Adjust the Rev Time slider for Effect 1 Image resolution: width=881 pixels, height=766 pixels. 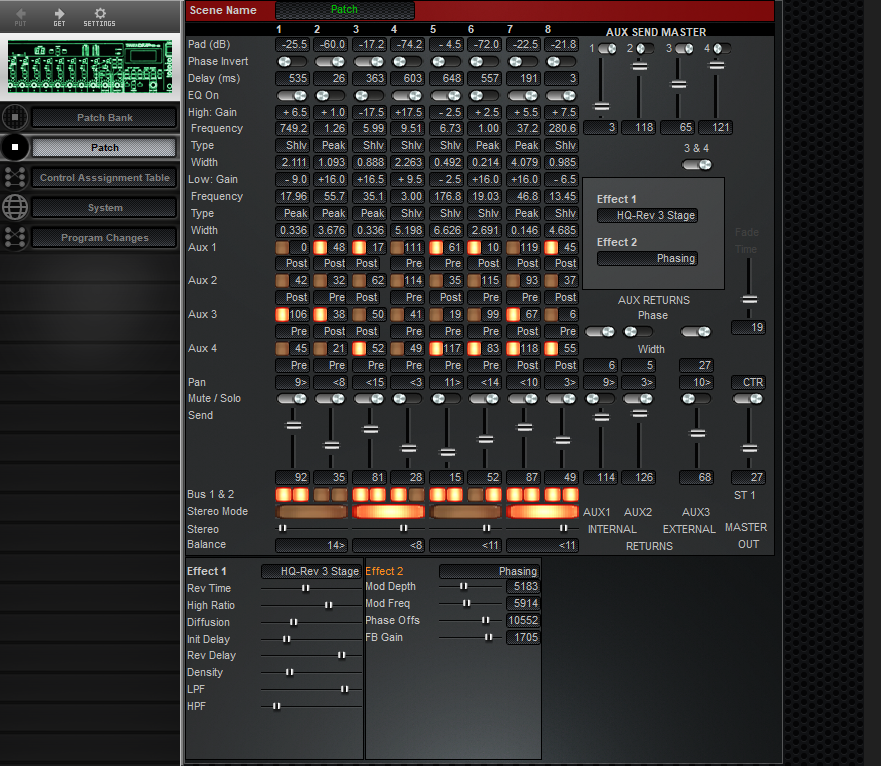click(x=307, y=587)
